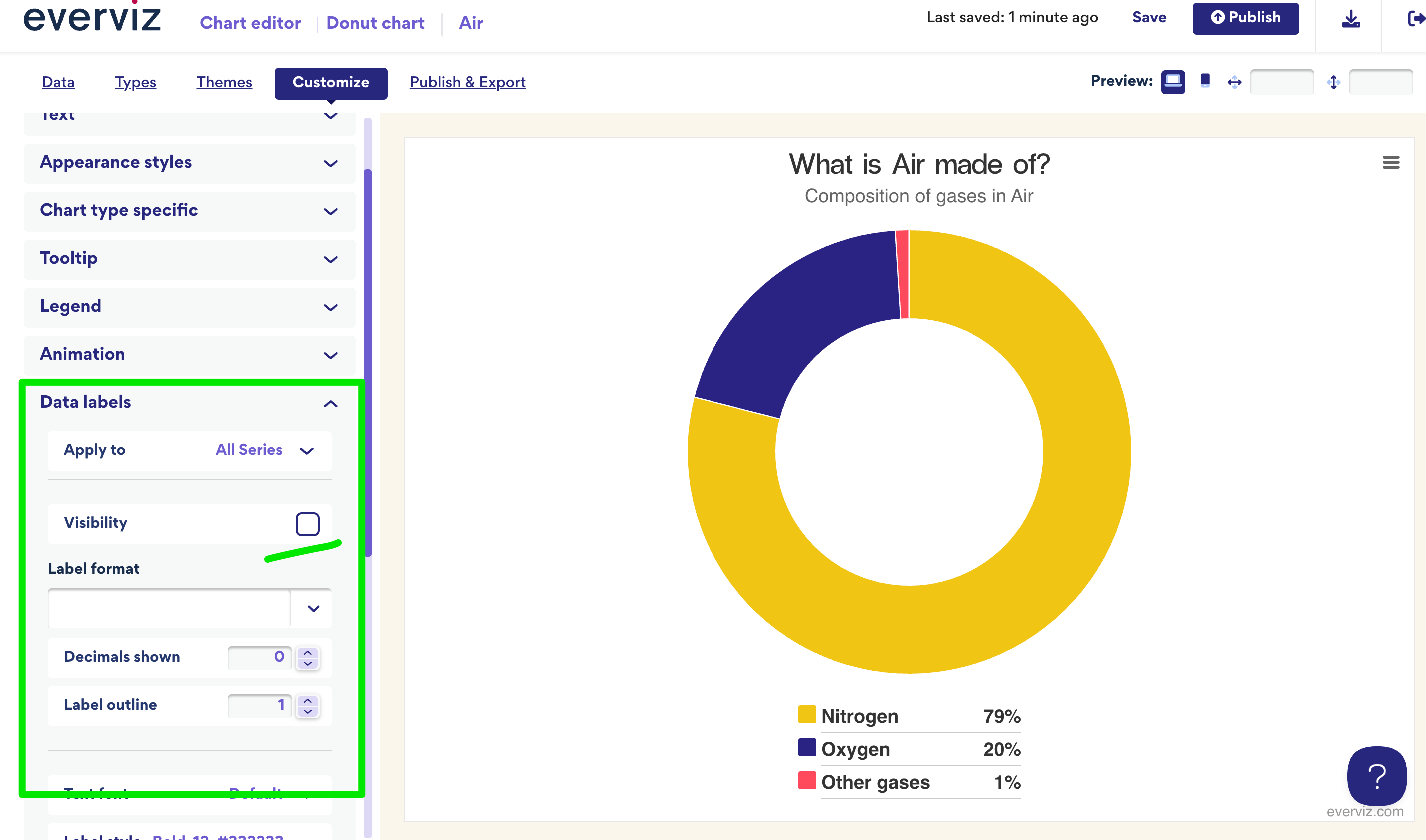Switch to the Themes tab

pos(224,82)
